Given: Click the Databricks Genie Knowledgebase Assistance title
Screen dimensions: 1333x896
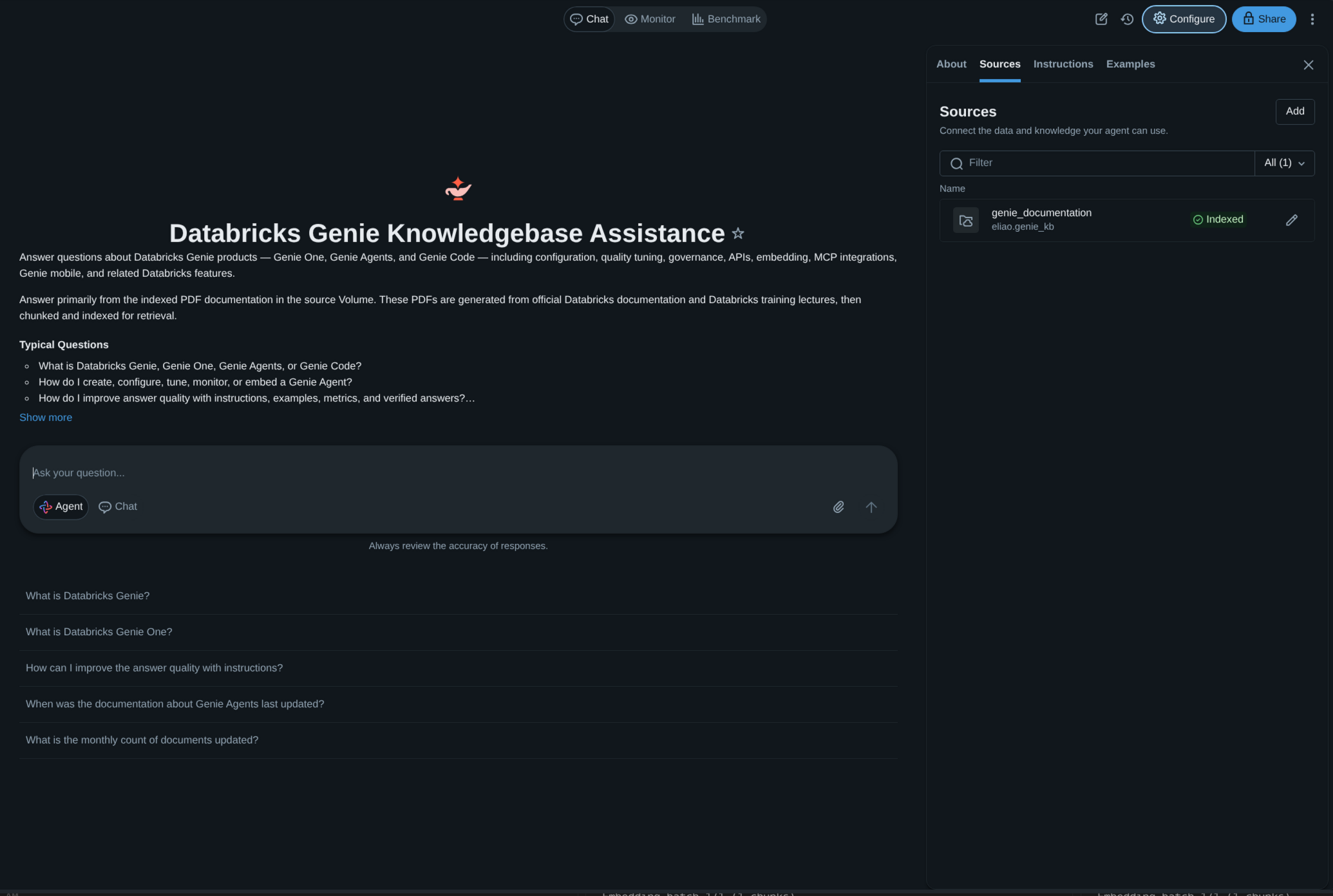Looking at the screenshot, I should (x=447, y=234).
